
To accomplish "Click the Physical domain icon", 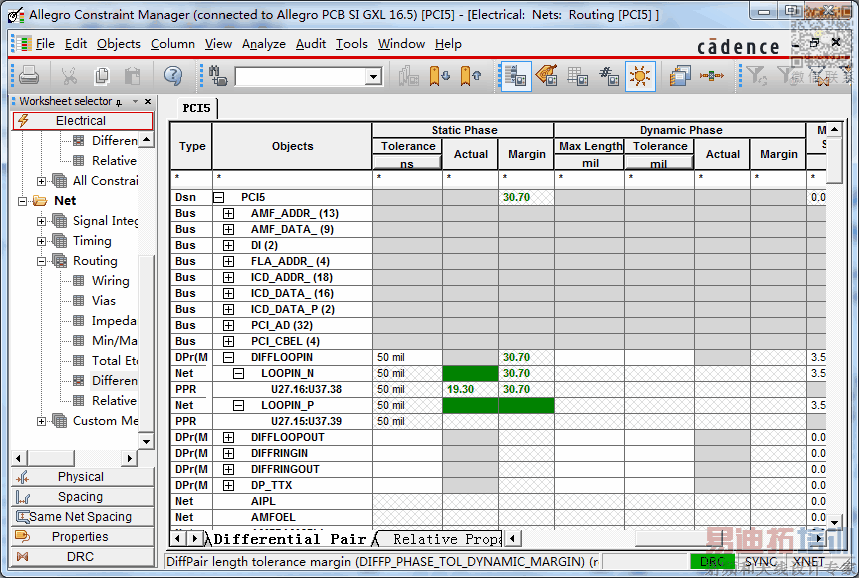I will 22,477.
